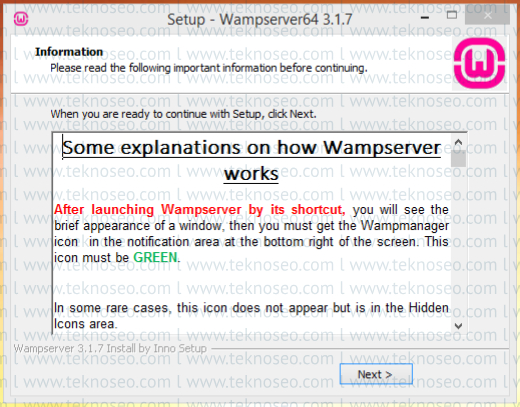Click the information text scrollbar thumb
Viewport: 520px width, 407px height.
click(x=458, y=158)
